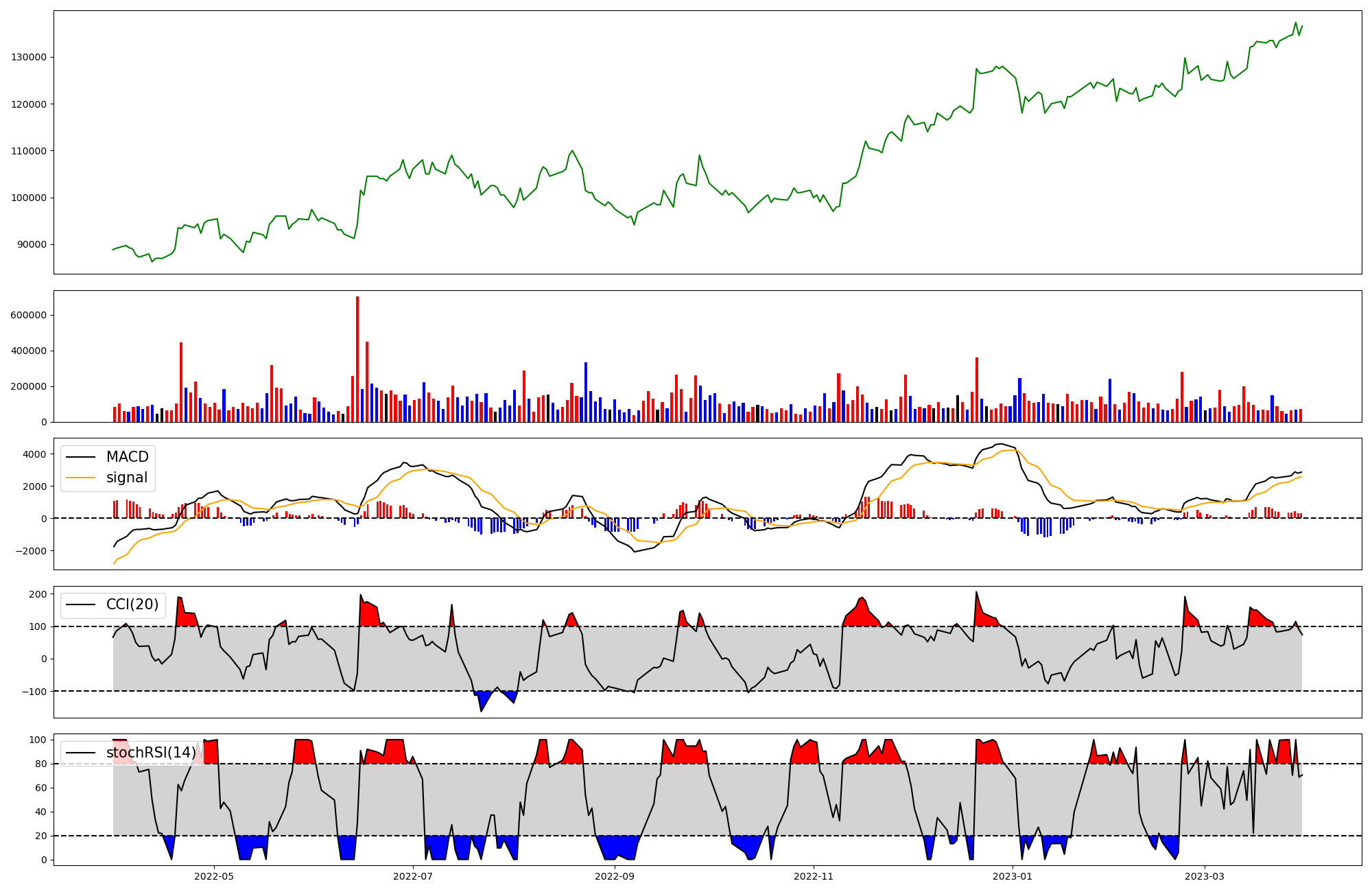Click the black MACD line swatch in legend
The image size is (1372, 892).
(81, 457)
